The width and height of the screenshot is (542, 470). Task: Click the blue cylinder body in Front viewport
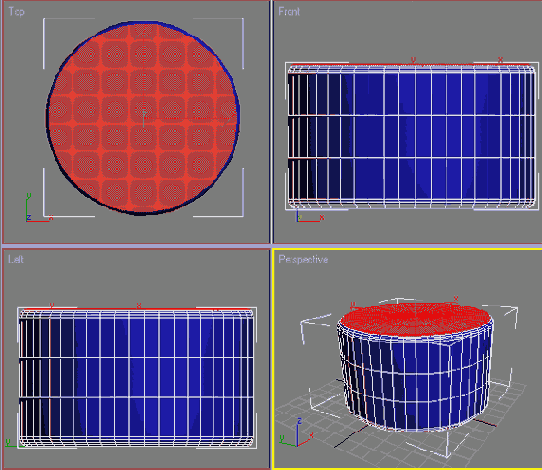pyautogui.click(x=411, y=137)
